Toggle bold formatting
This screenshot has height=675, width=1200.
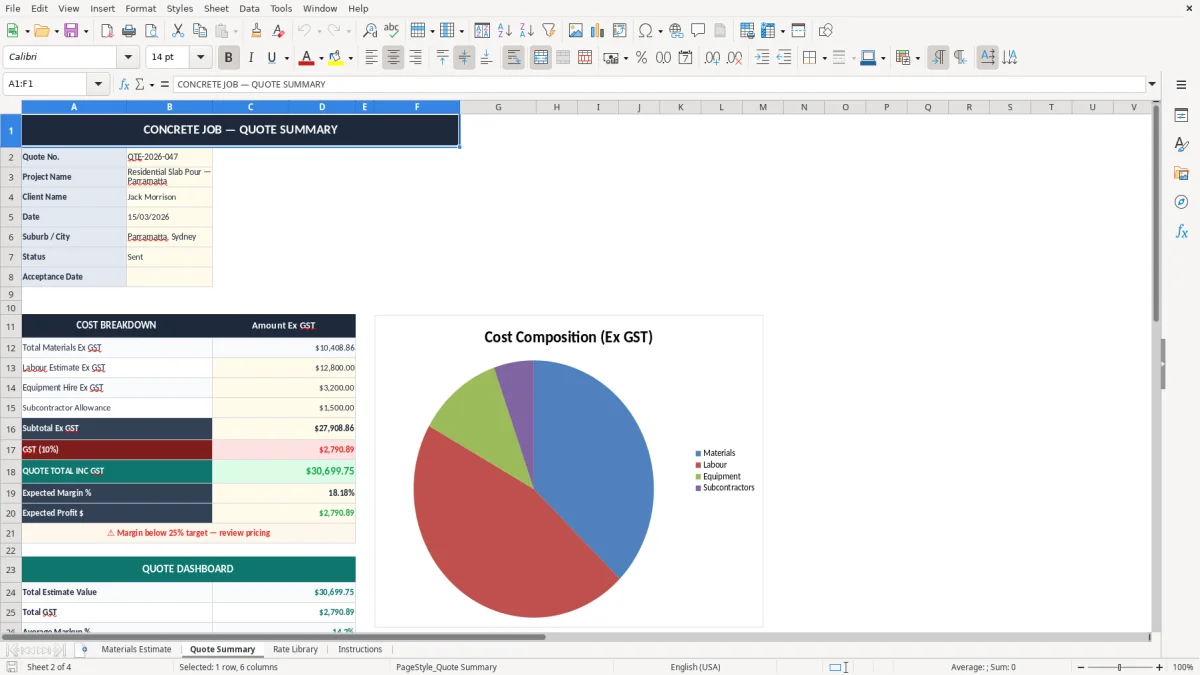coord(229,58)
